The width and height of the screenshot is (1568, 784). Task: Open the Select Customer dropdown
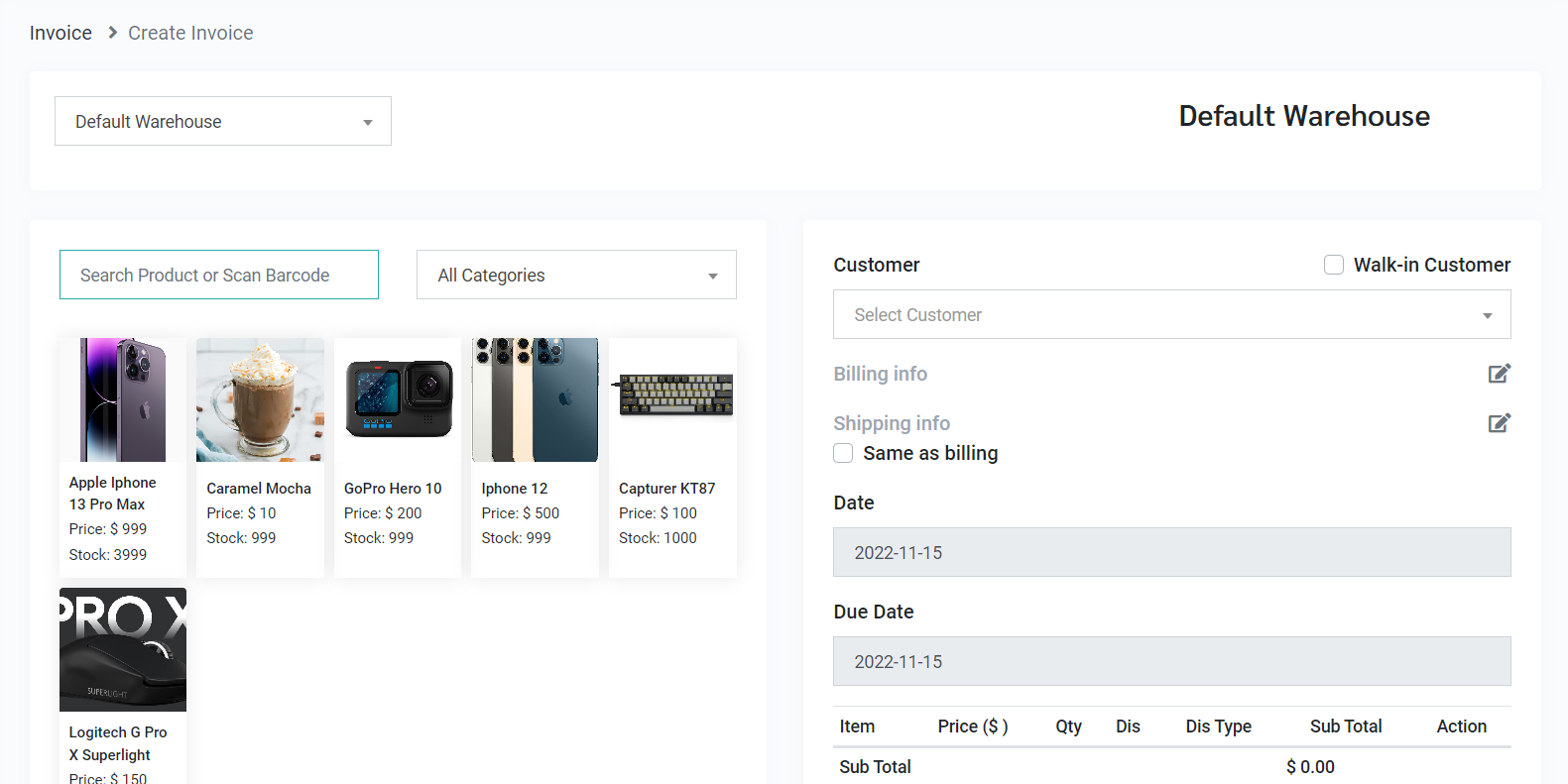tap(1171, 314)
